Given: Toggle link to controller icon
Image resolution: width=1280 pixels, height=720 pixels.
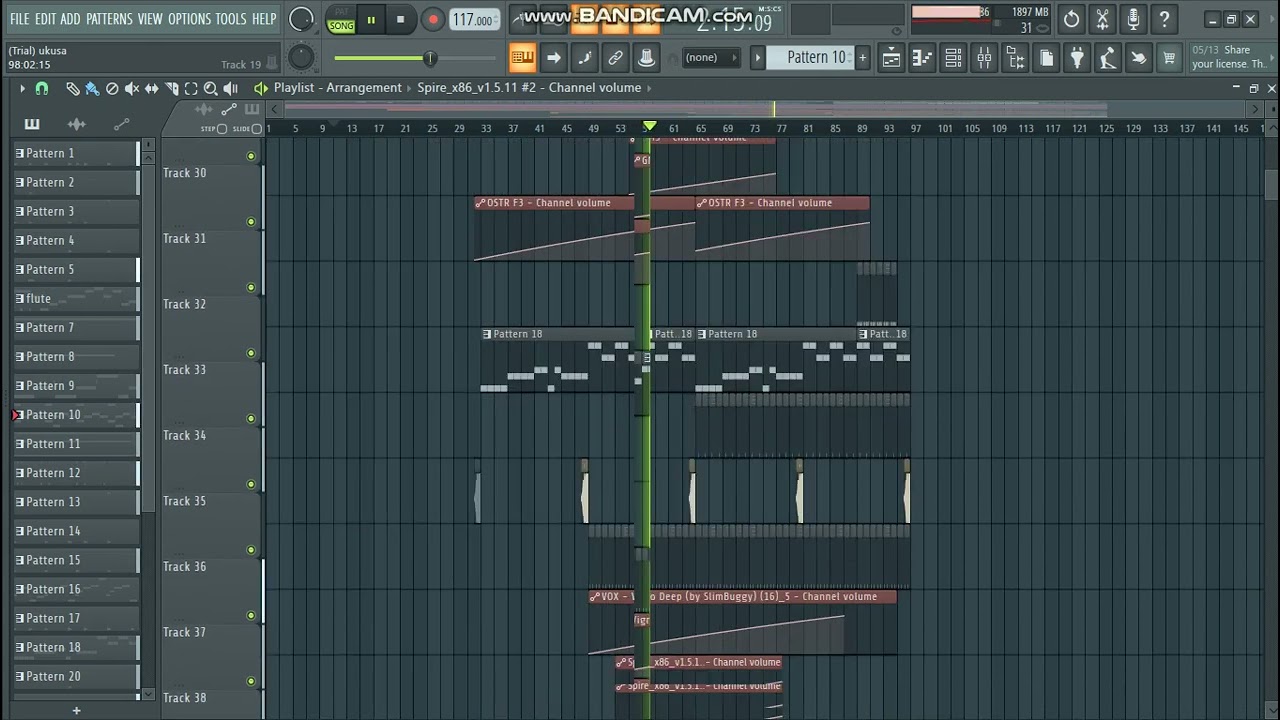Looking at the screenshot, I should pos(615,58).
